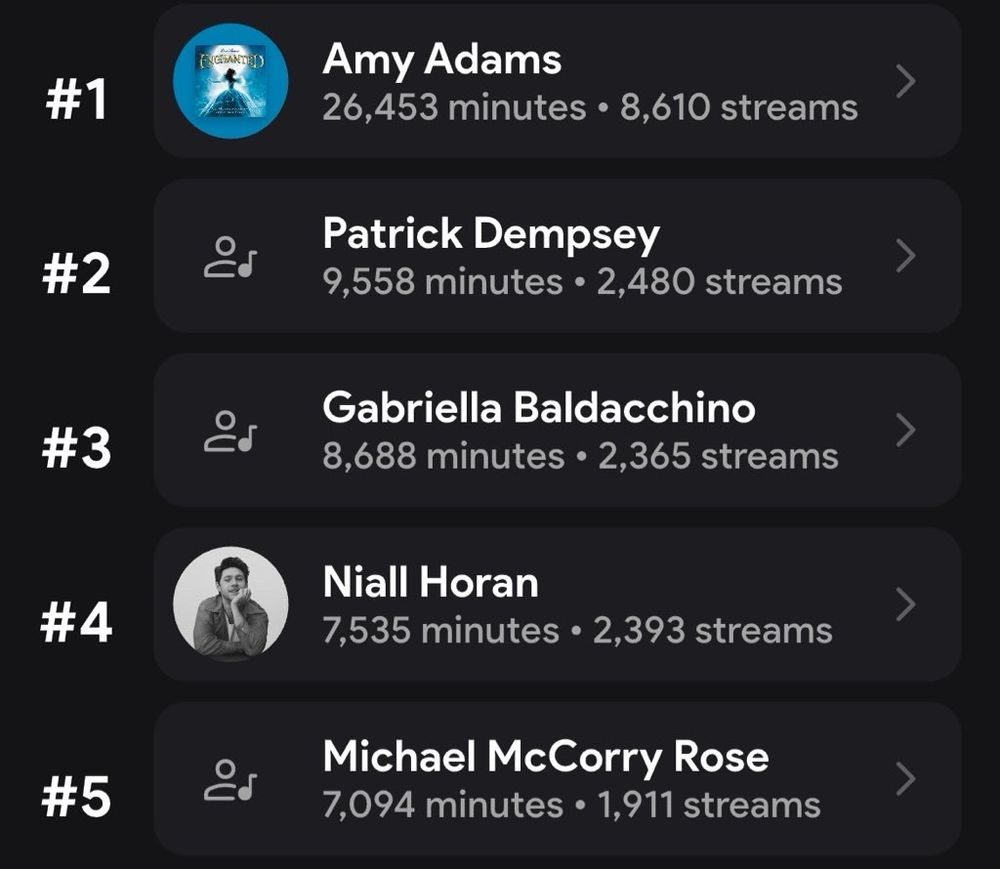Click Patrick Dempsey's placeholder artist icon

click(x=230, y=256)
